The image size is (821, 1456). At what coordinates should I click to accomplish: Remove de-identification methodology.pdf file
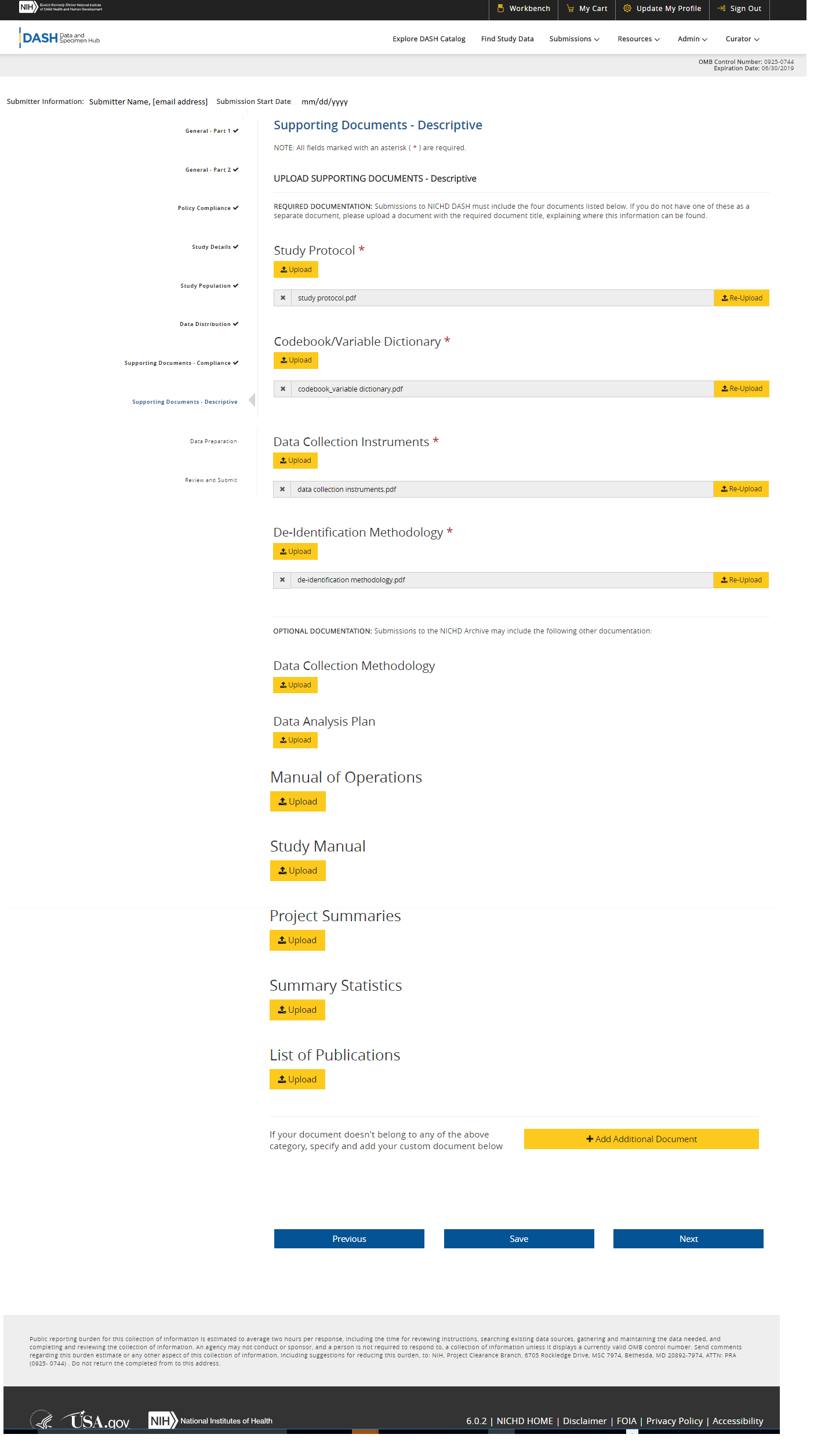pos(282,580)
